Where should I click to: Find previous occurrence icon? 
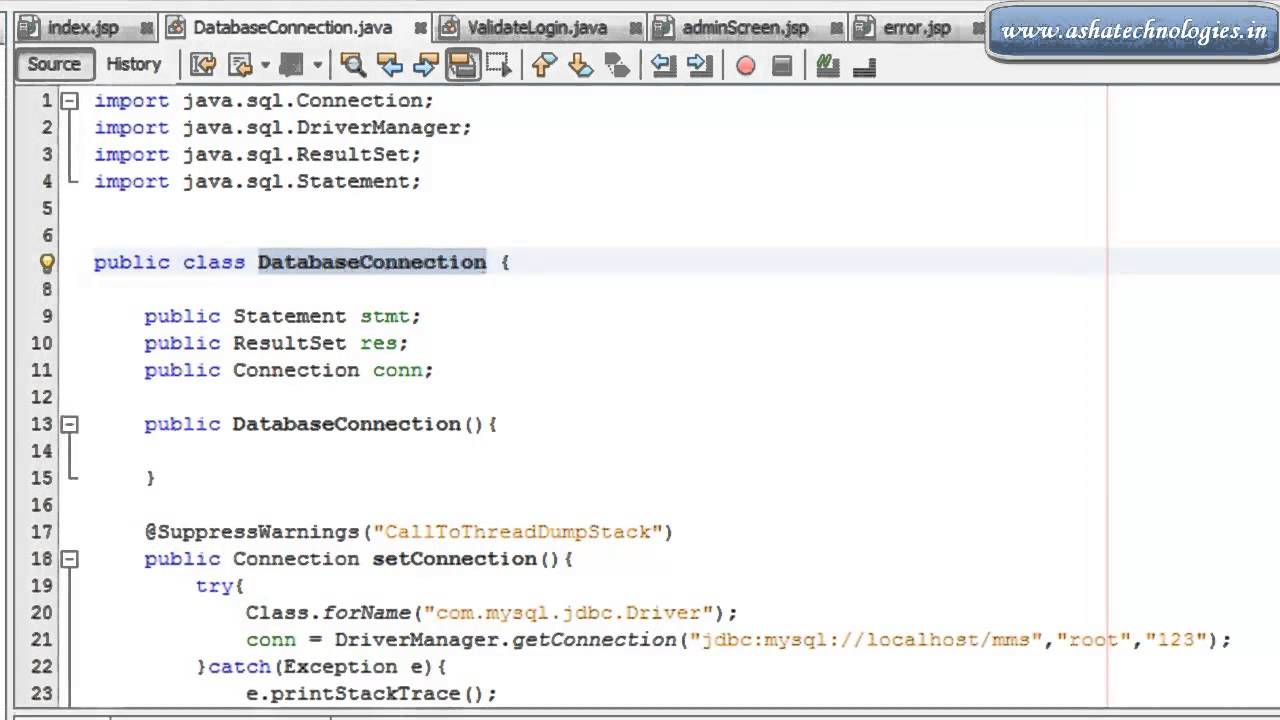click(x=389, y=66)
